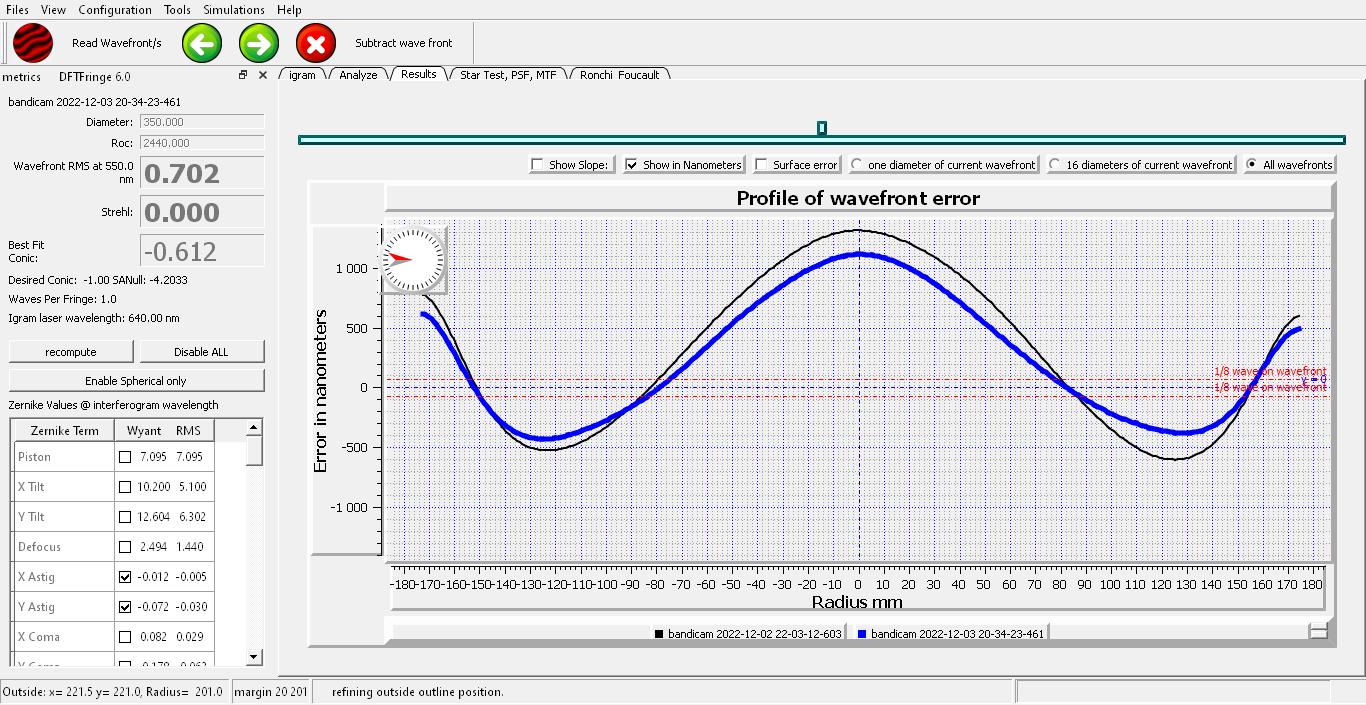
Task: Toggle the X Astig Zernike checkbox
Action: point(125,577)
